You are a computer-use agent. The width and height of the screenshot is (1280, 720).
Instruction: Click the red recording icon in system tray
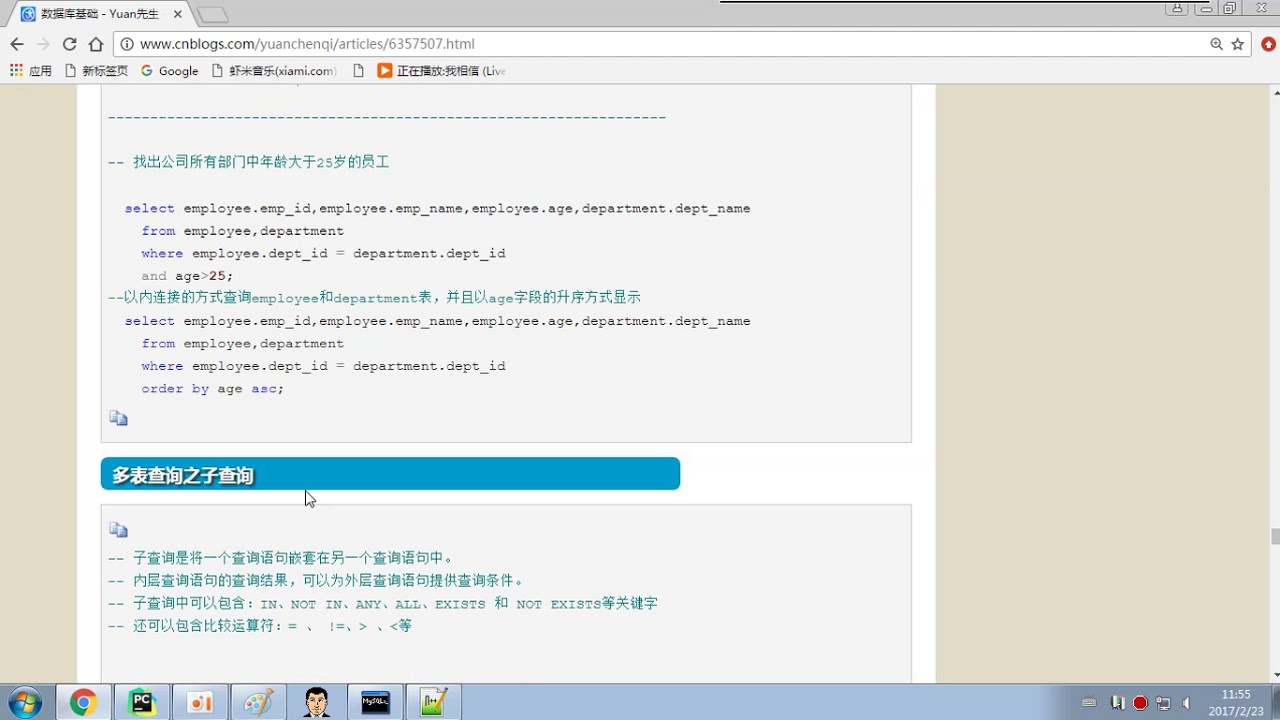click(x=1140, y=703)
